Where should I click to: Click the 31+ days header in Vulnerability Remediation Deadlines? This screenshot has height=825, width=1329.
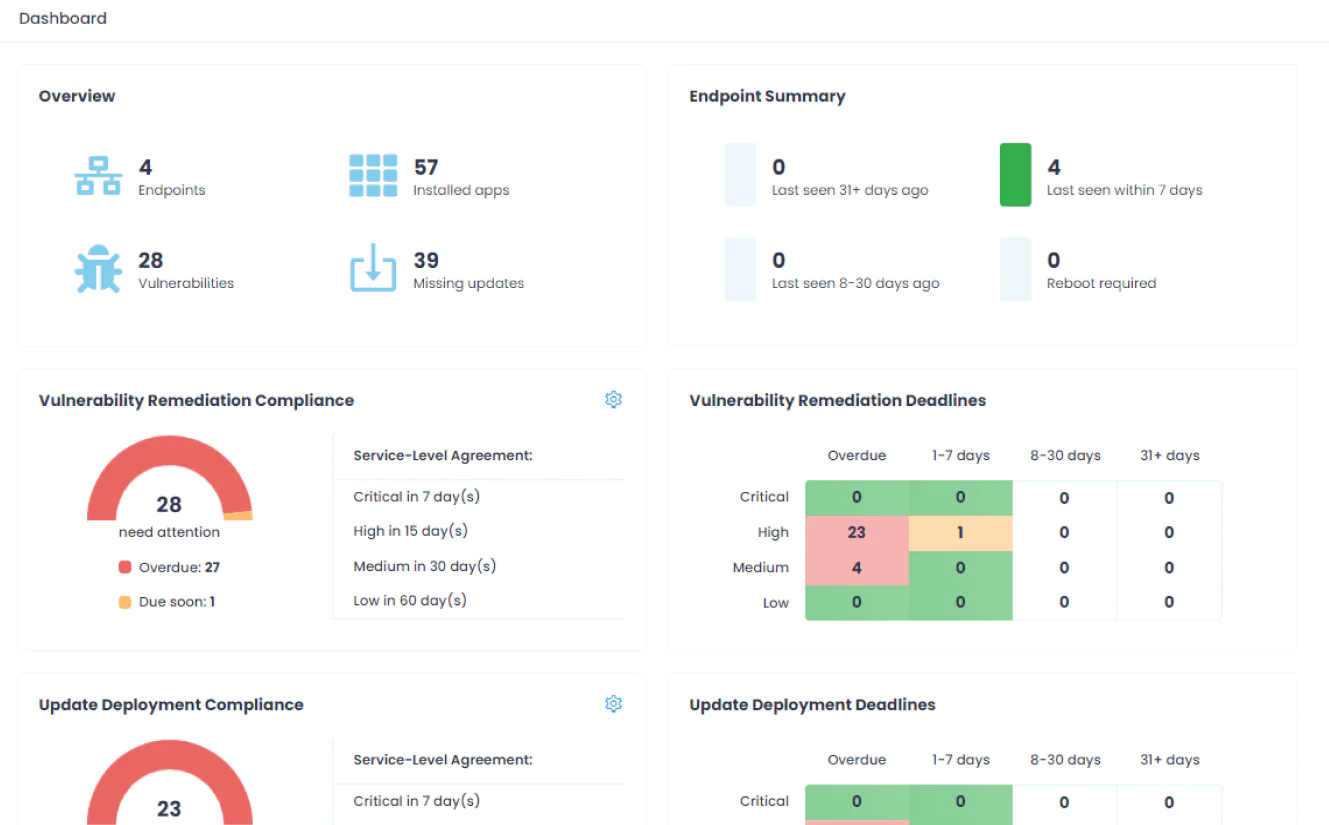1169,455
